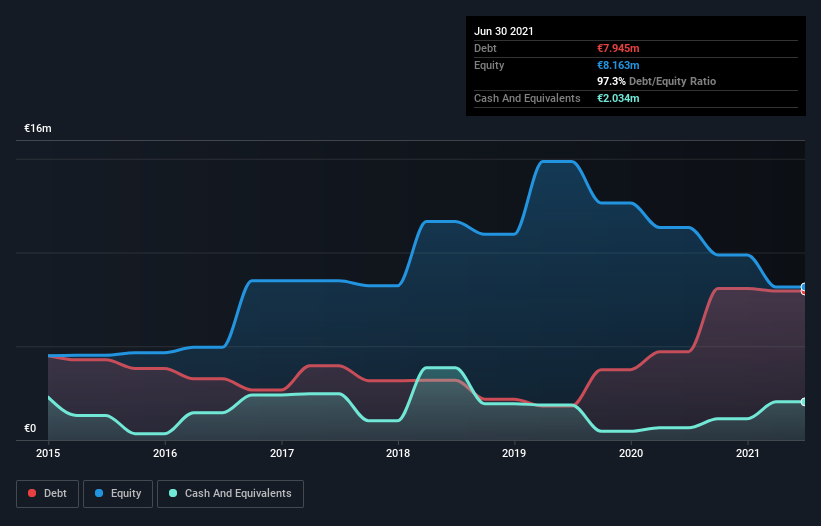The image size is (821, 526).
Task: Click the red Debt legend dot
Action: [x=32, y=493]
